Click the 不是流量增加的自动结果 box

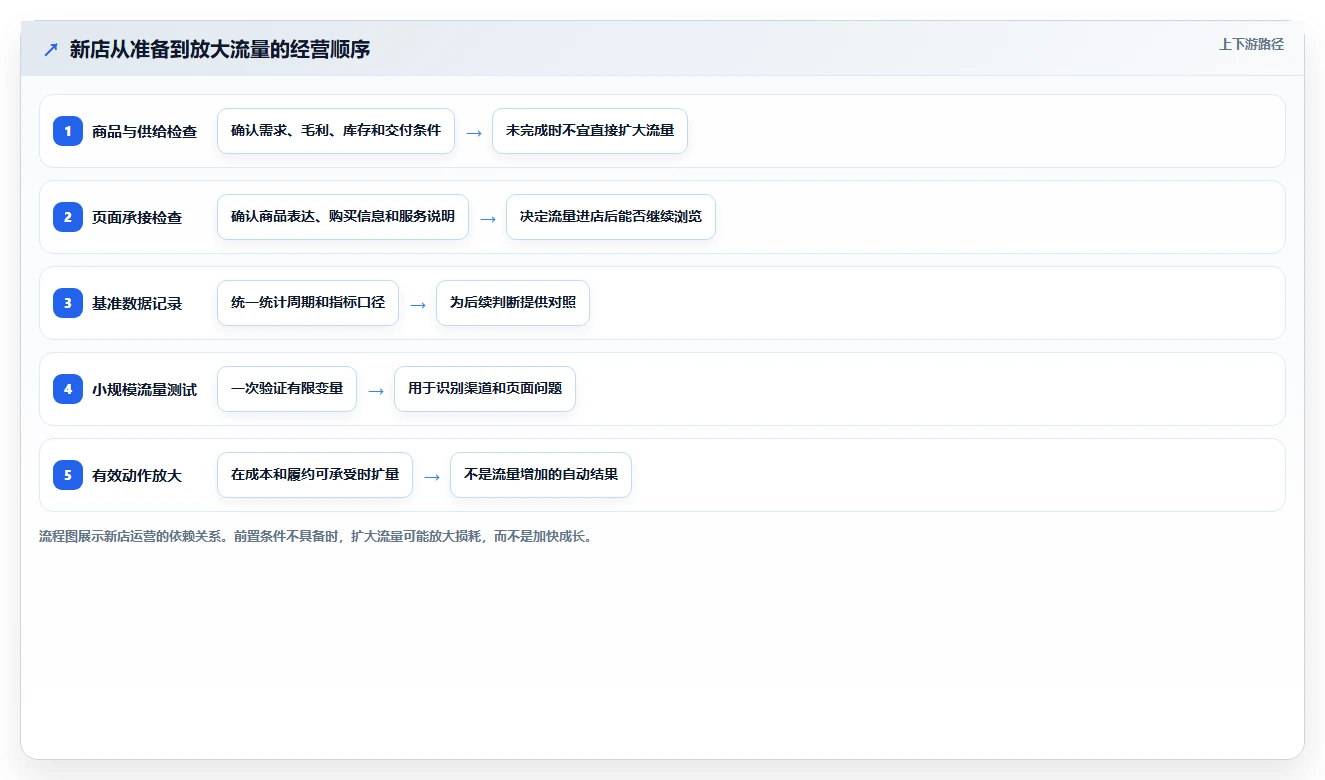tap(541, 475)
